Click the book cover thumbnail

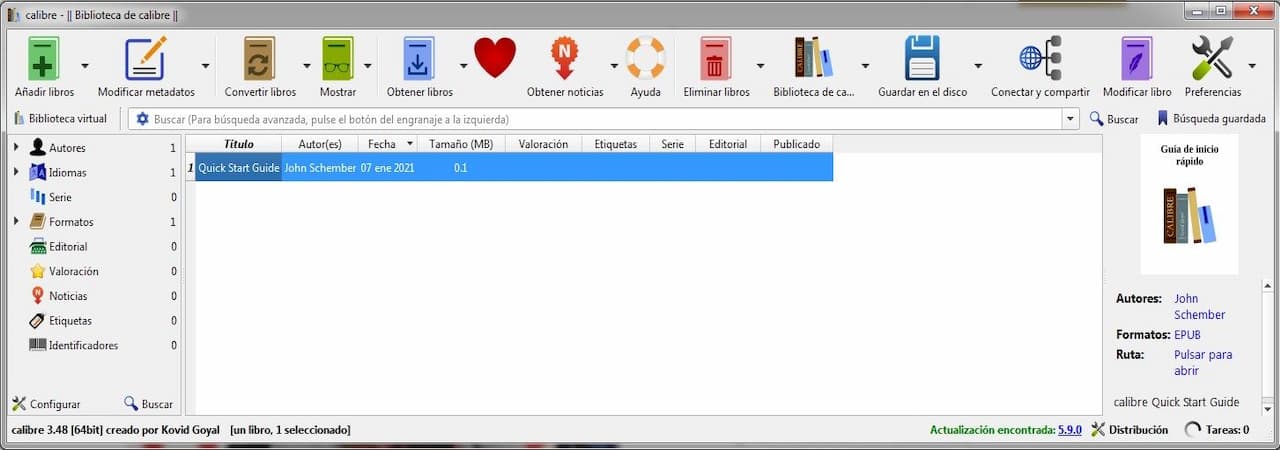[x=1189, y=205]
